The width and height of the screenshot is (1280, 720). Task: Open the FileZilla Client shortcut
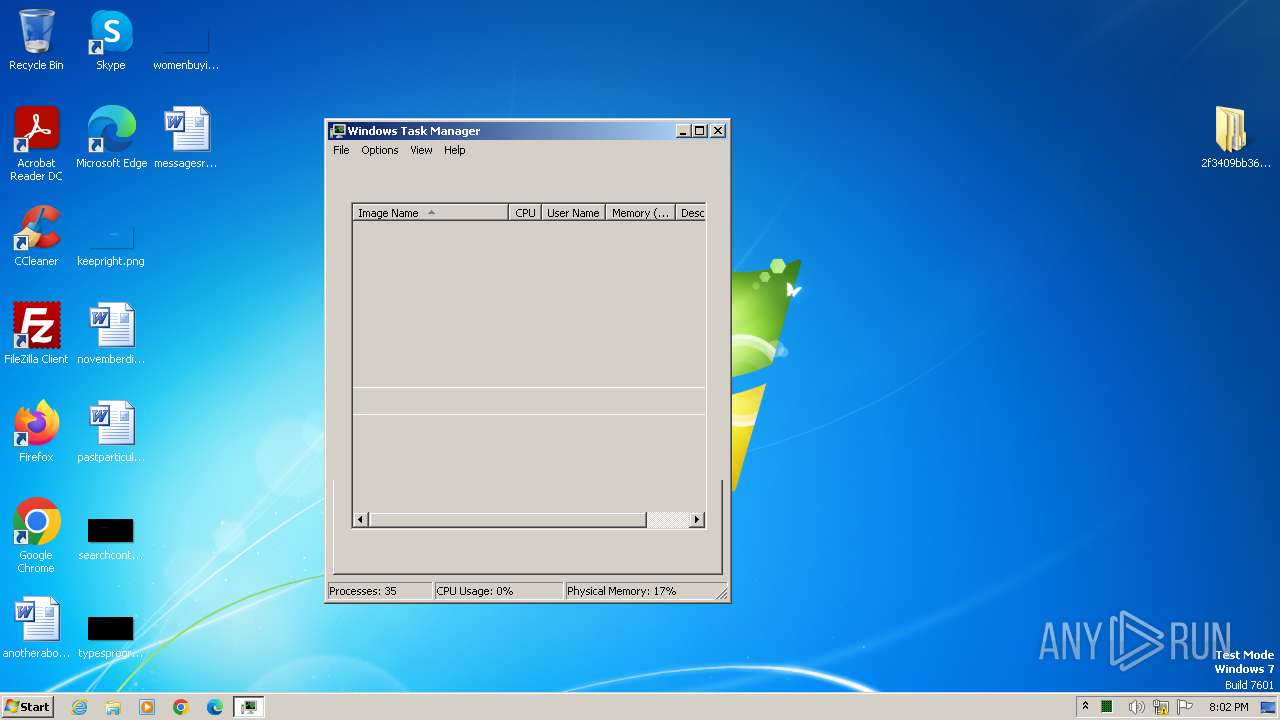36,334
